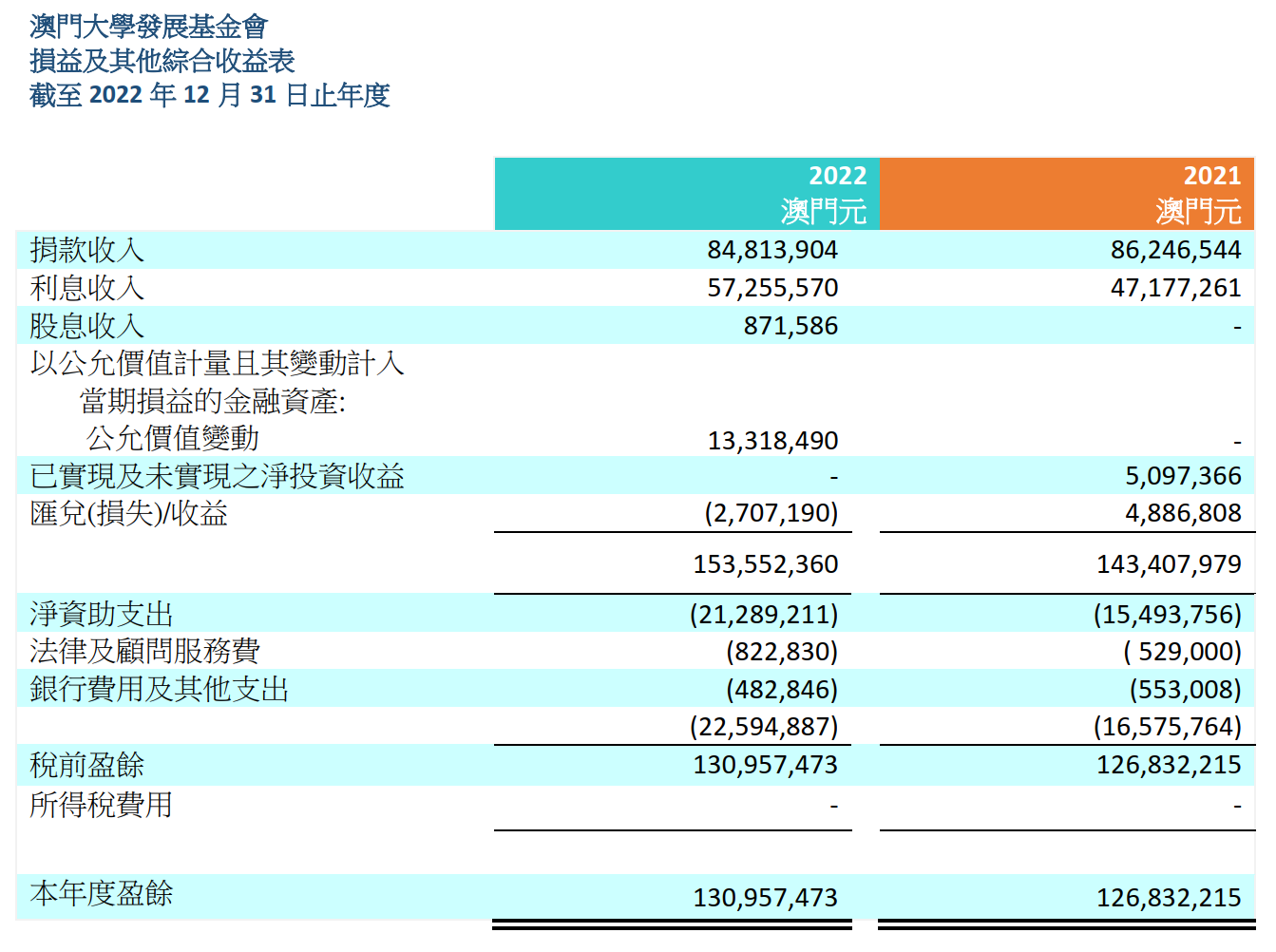Select the line 以公允價值計量且其變動計入
This screenshot has height=952, width=1276.
coord(218,363)
